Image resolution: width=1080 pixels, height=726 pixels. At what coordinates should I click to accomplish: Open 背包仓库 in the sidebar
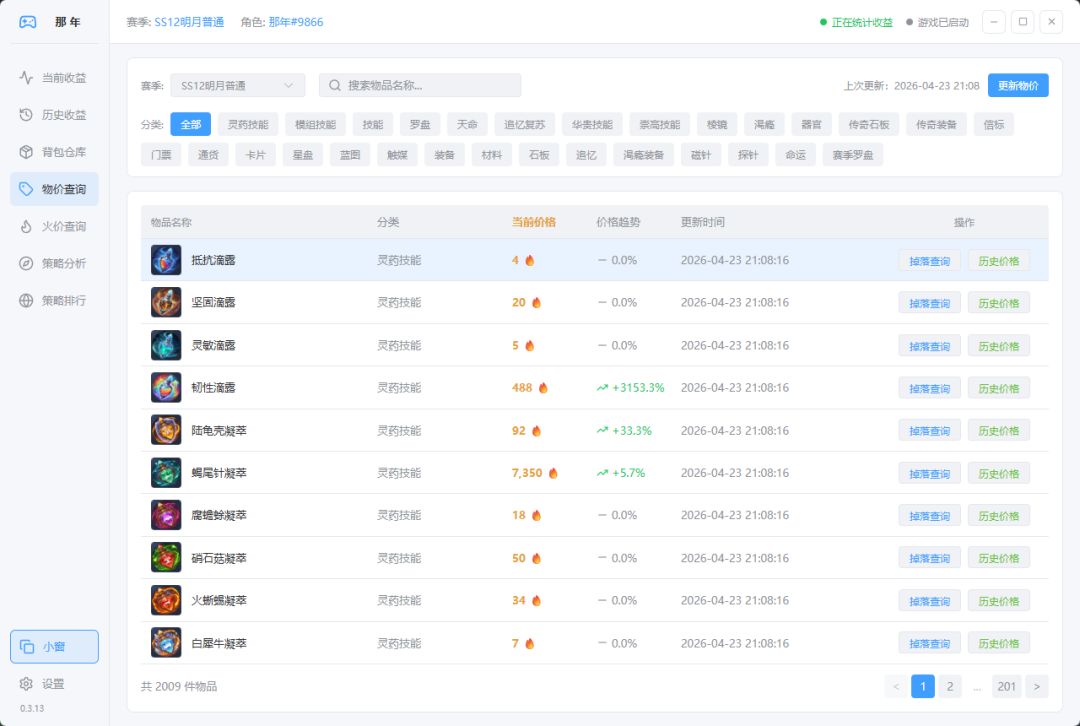click(x=54, y=152)
